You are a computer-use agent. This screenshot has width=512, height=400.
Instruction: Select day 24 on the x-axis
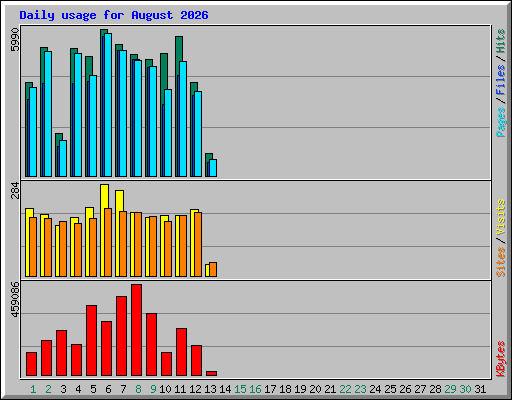pos(375,389)
